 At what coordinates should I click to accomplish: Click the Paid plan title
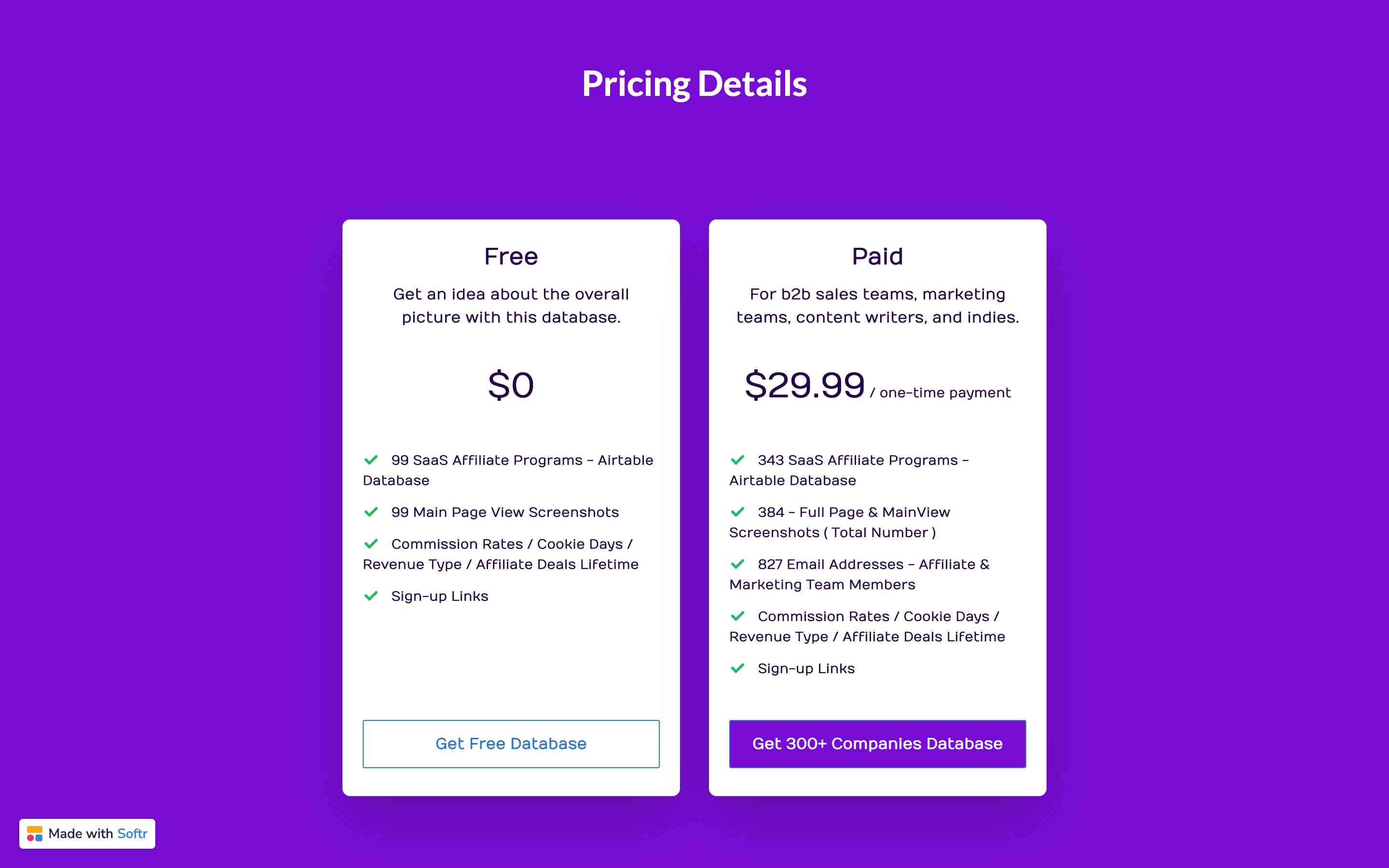click(877, 257)
